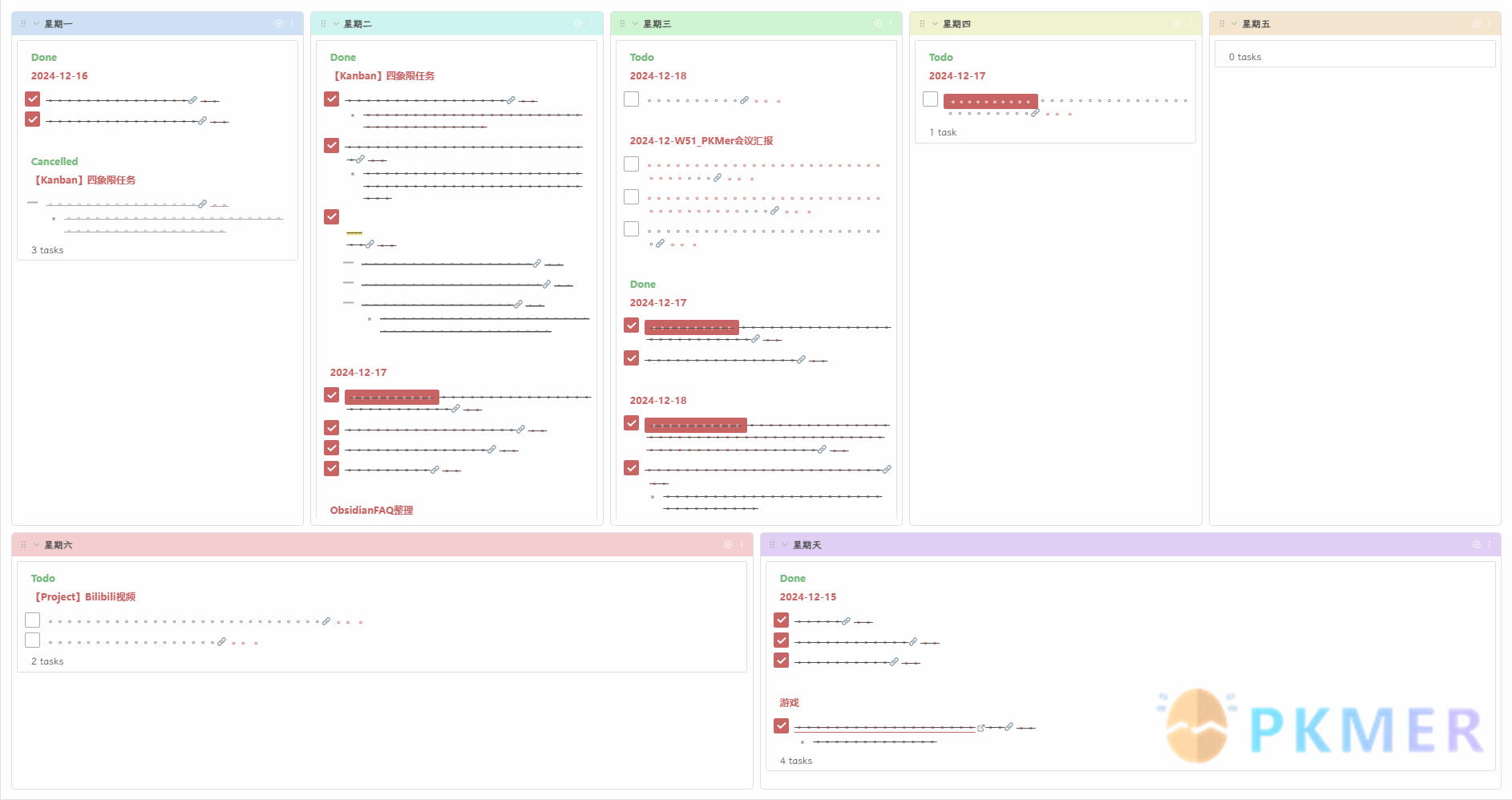Open the more options menu of 星期四

(1190, 24)
